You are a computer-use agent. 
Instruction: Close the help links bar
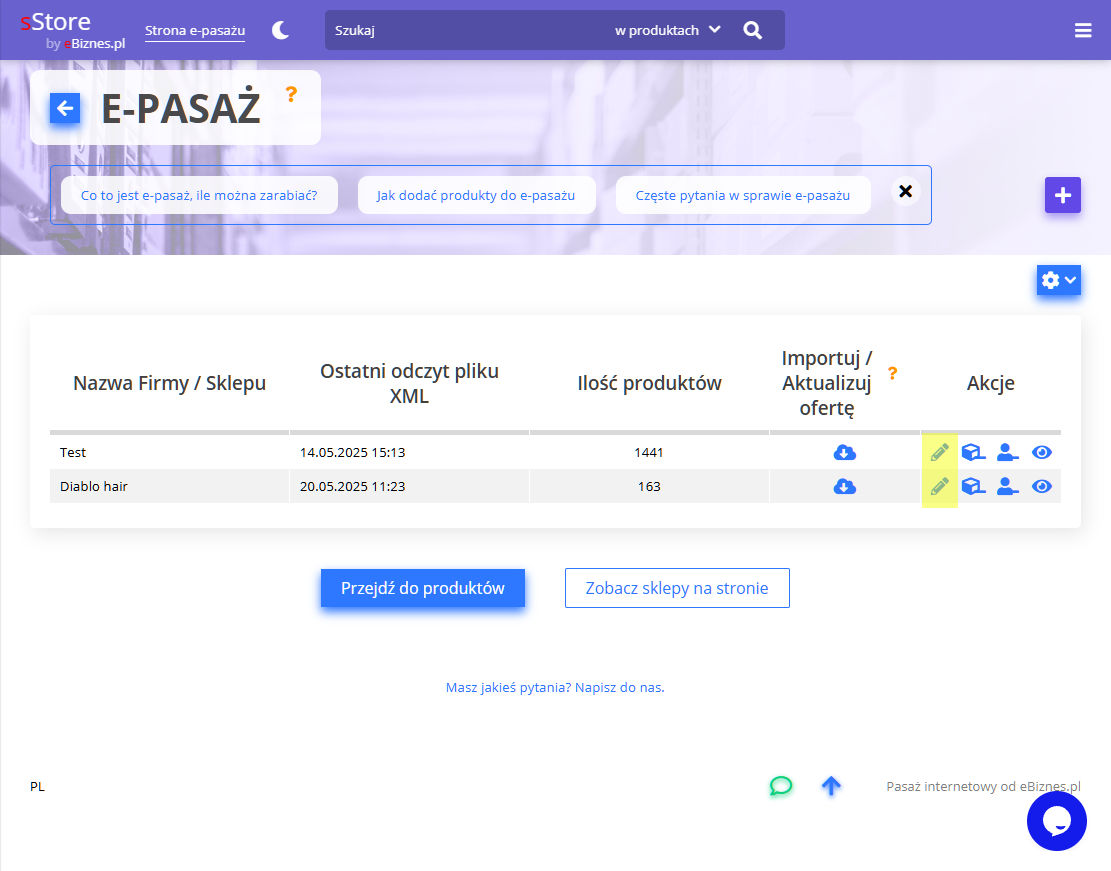[x=905, y=191]
